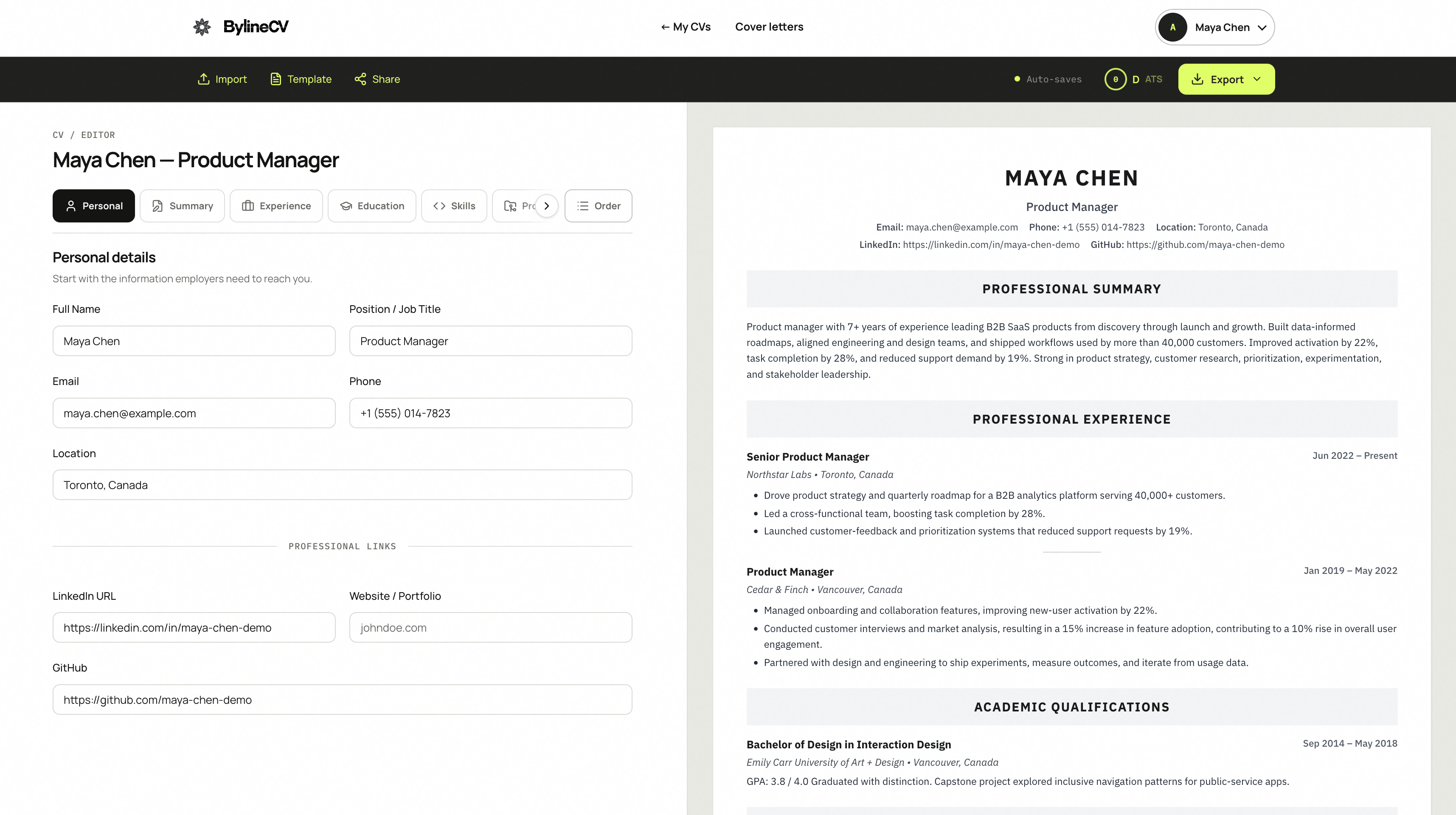
Task: Expand the Export options chevron
Action: (1257, 79)
